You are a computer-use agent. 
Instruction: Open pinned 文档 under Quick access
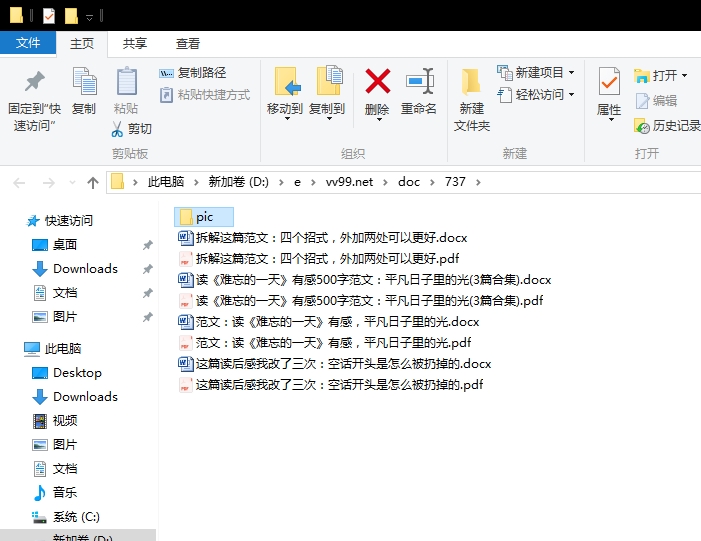pyautogui.click(x=55, y=293)
